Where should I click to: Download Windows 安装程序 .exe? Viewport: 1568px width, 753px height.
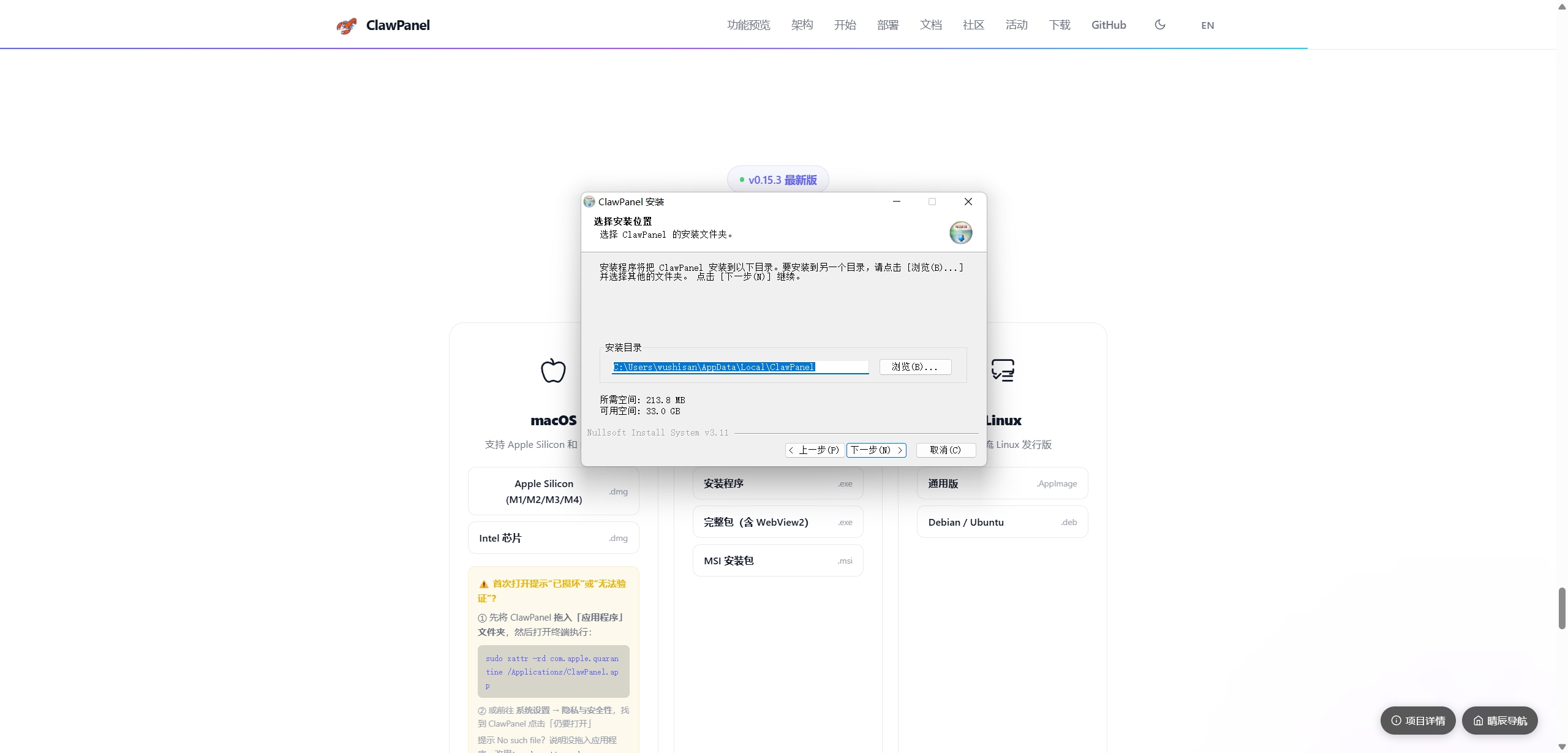pos(778,483)
